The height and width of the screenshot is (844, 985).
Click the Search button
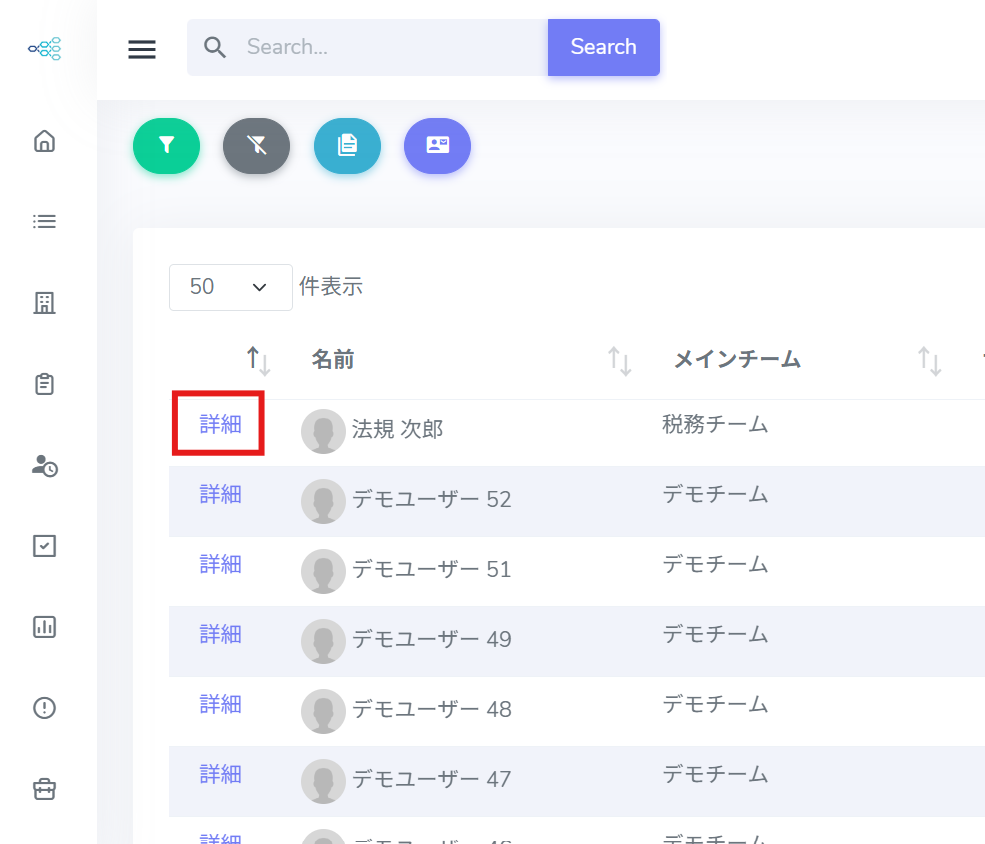click(603, 47)
